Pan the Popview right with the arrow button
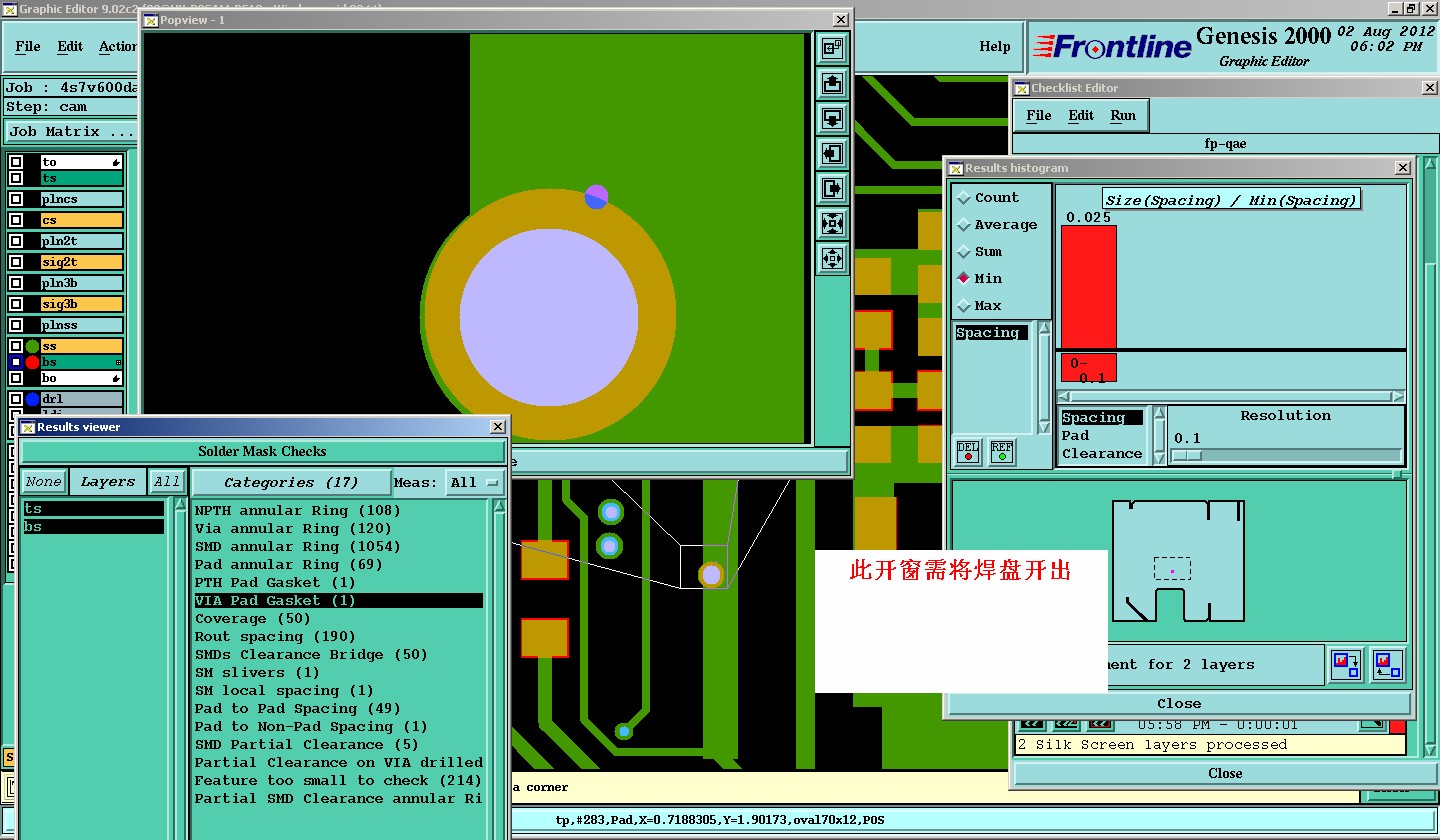 pos(832,188)
